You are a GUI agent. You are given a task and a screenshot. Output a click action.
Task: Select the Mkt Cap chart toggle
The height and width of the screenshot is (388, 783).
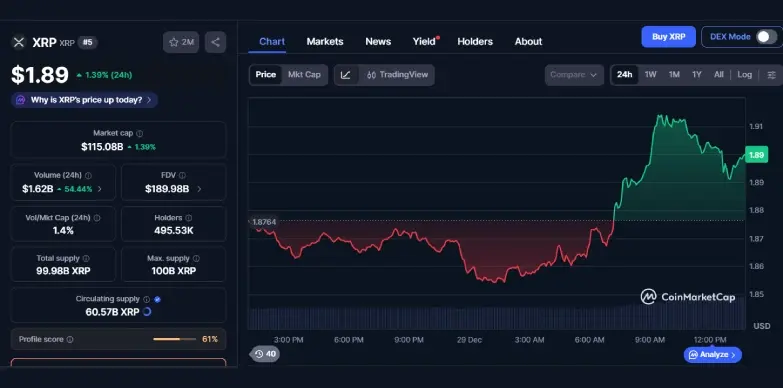pyautogui.click(x=304, y=75)
